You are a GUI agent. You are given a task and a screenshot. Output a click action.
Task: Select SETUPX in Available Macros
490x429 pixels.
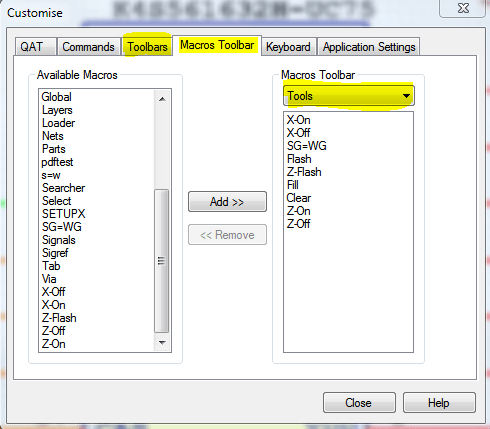pyautogui.click(x=64, y=214)
